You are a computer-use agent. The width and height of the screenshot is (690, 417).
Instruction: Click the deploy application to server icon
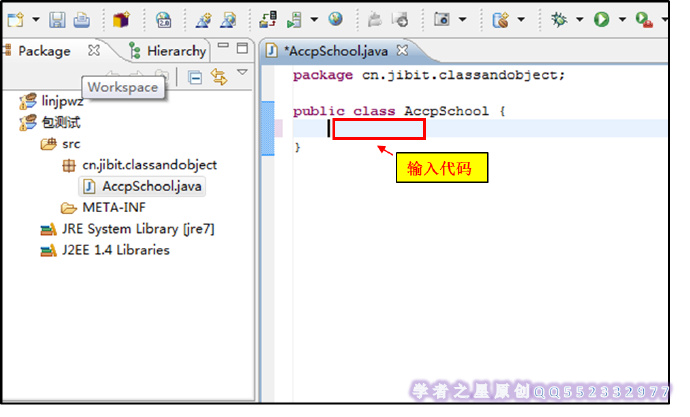tap(268, 20)
